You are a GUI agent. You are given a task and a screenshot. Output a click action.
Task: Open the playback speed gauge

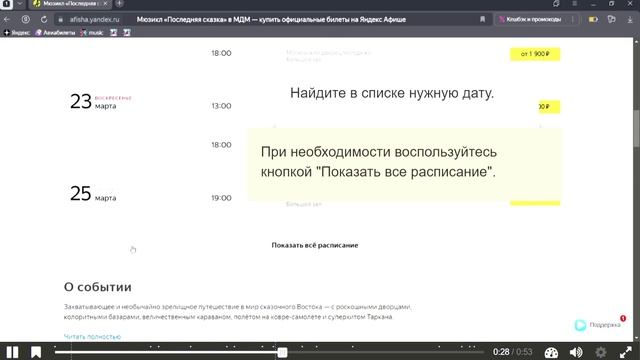(551, 352)
